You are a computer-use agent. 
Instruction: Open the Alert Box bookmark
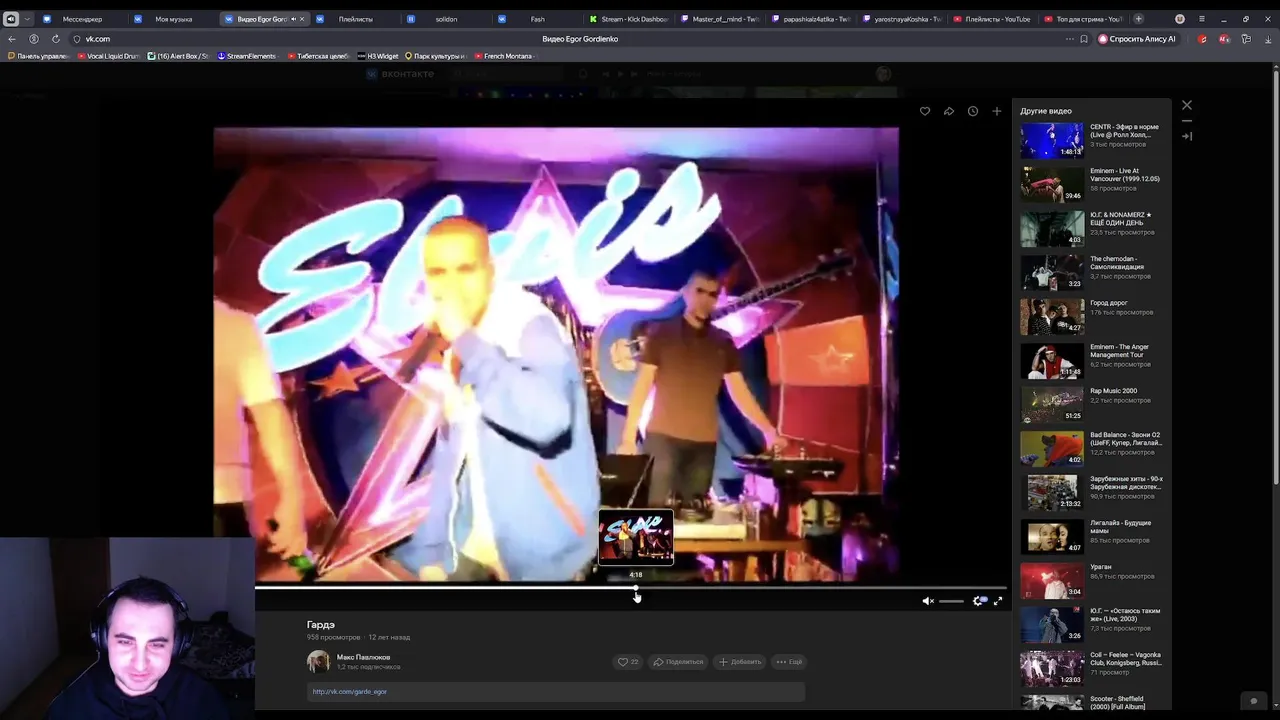(178, 56)
